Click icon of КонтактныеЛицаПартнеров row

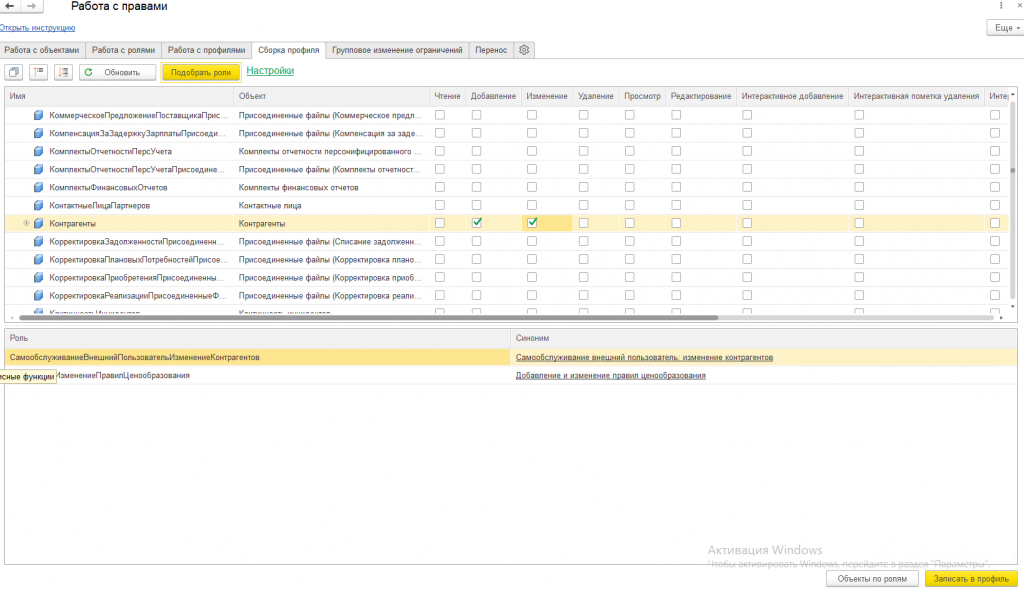click(x=39, y=205)
